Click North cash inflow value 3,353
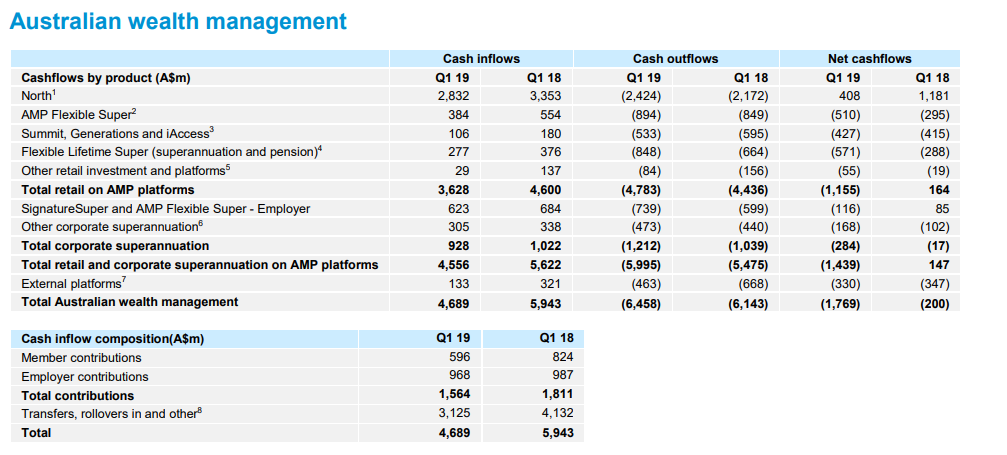The image size is (1007, 455). (545, 96)
